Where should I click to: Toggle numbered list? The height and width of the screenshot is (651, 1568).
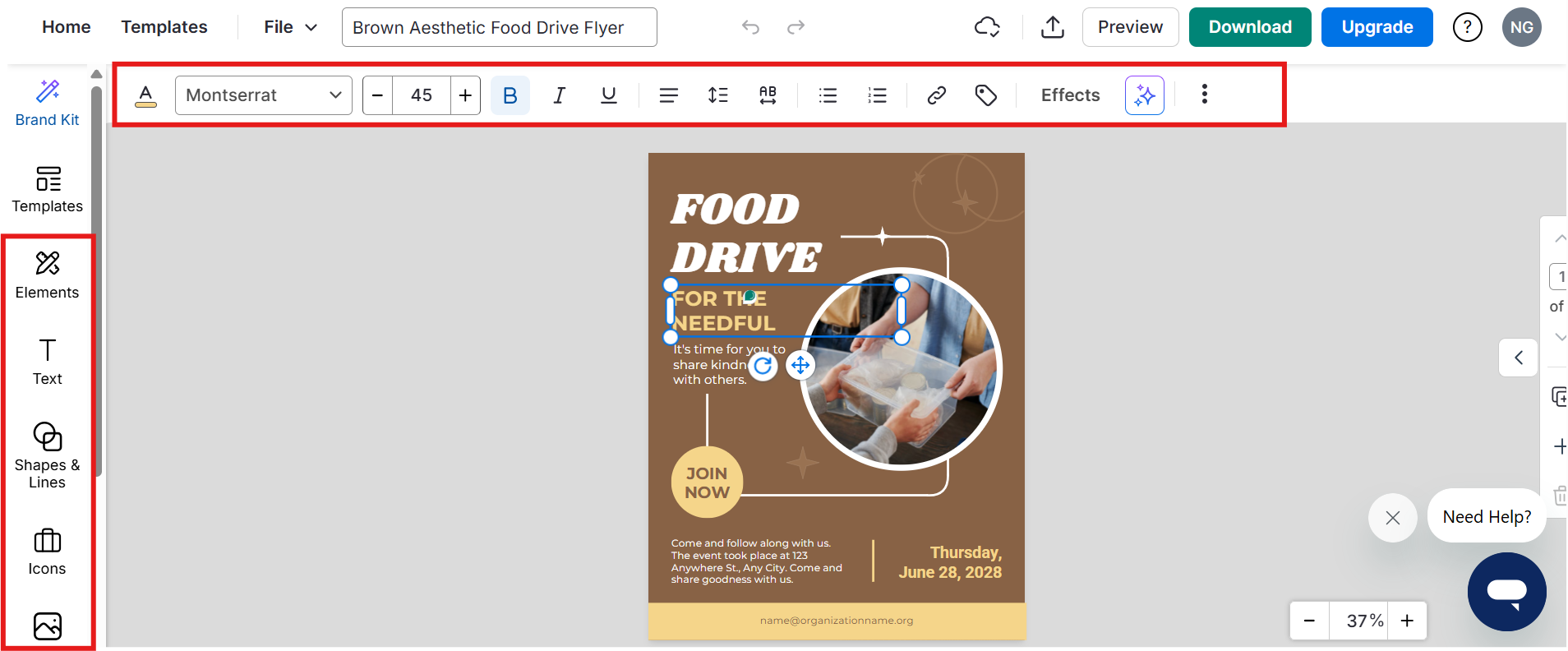point(877,95)
